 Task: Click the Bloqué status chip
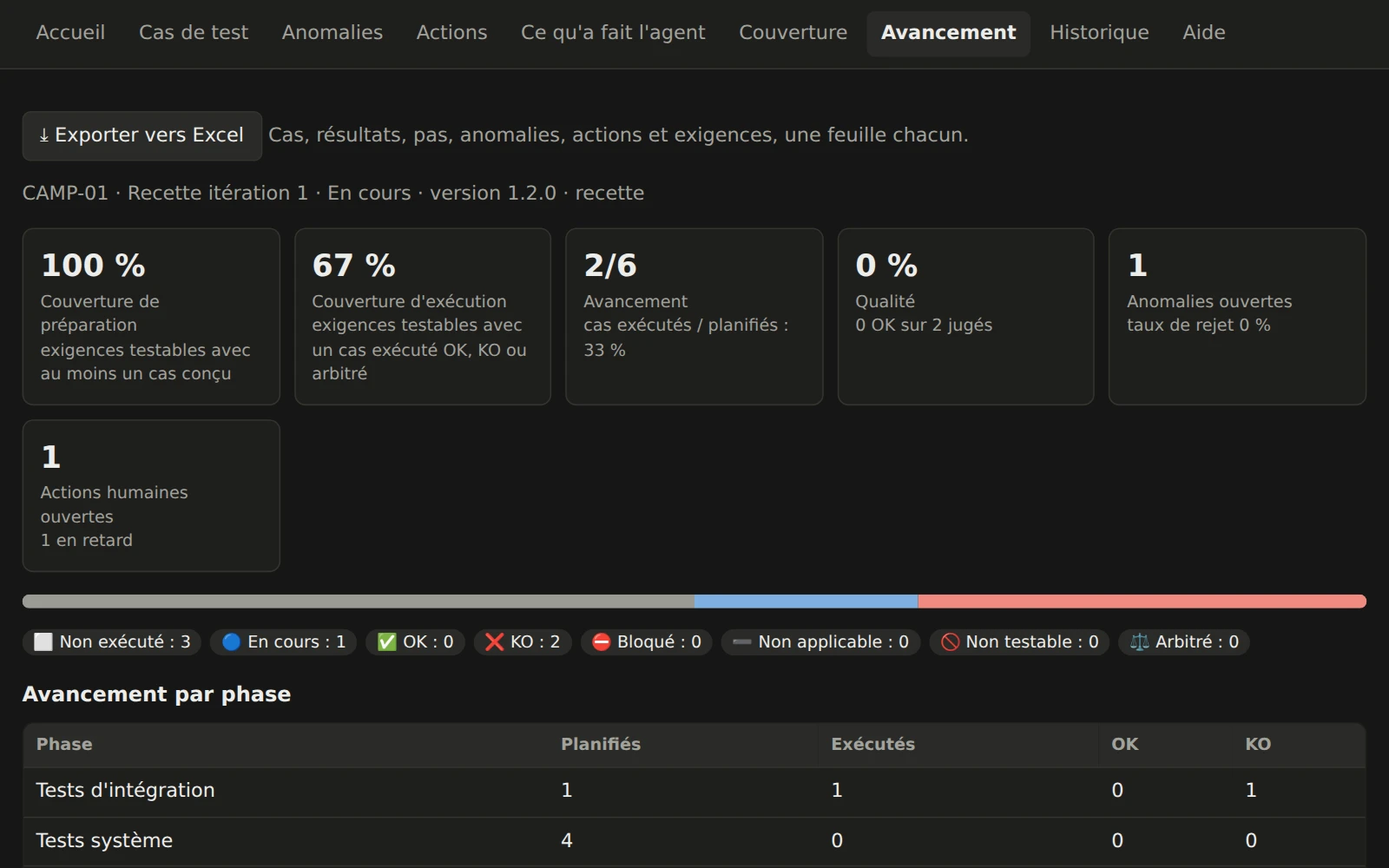click(x=646, y=642)
